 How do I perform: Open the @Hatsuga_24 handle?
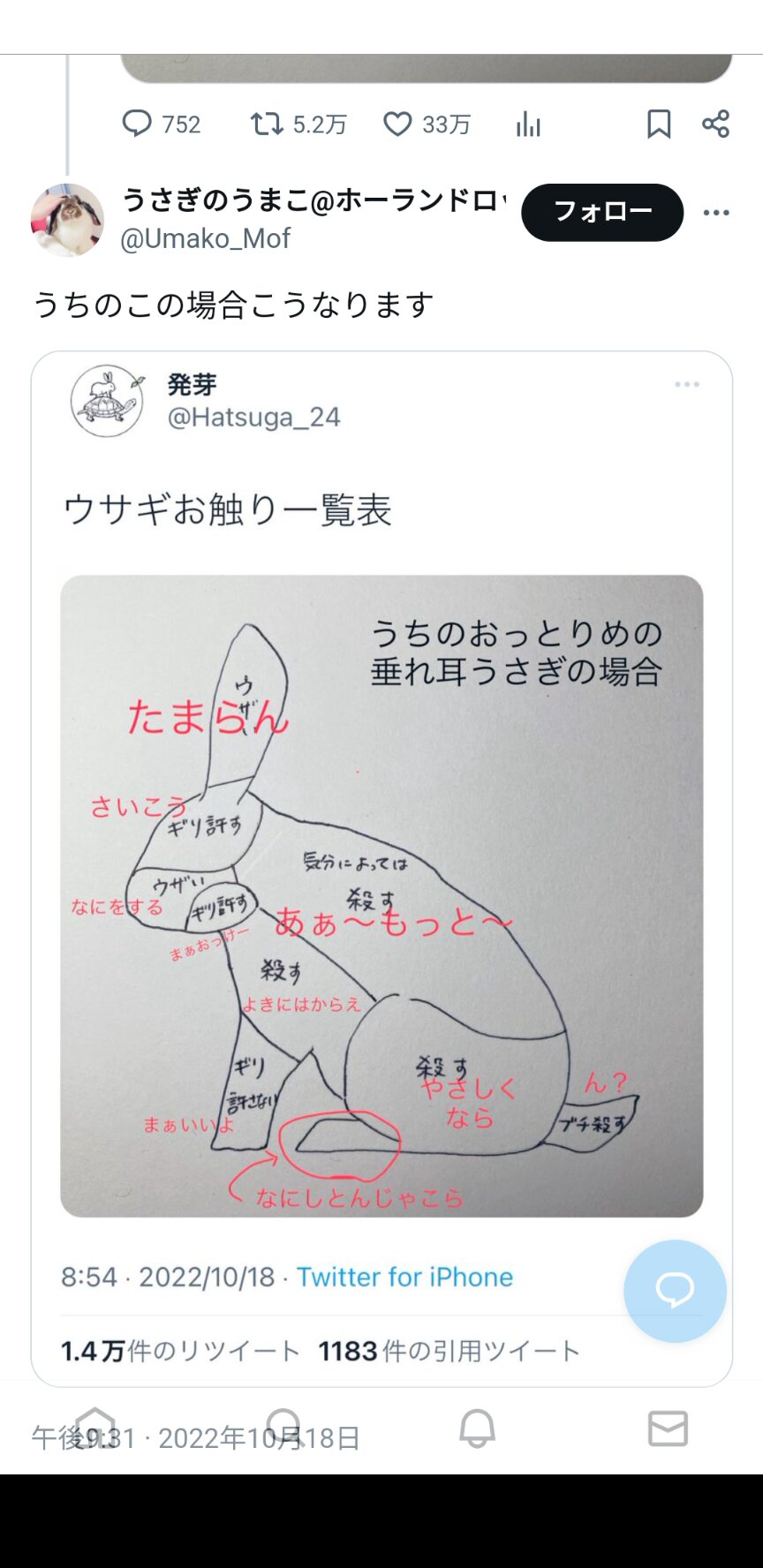[253, 417]
